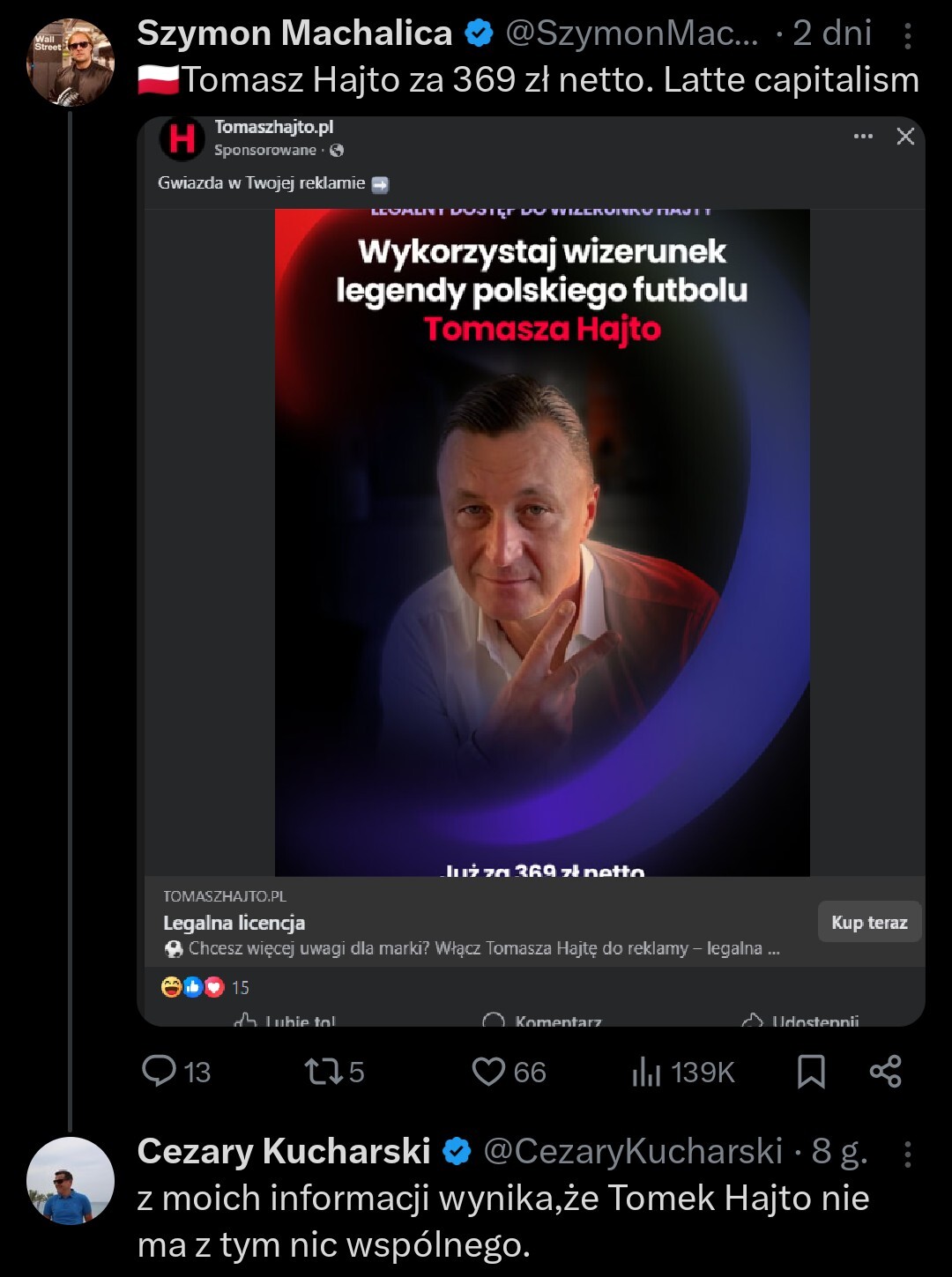Viewport: 952px width, 1277px height.
Task: Open Szymon Machalica's profile picture
Action: (x=71, y=63)
